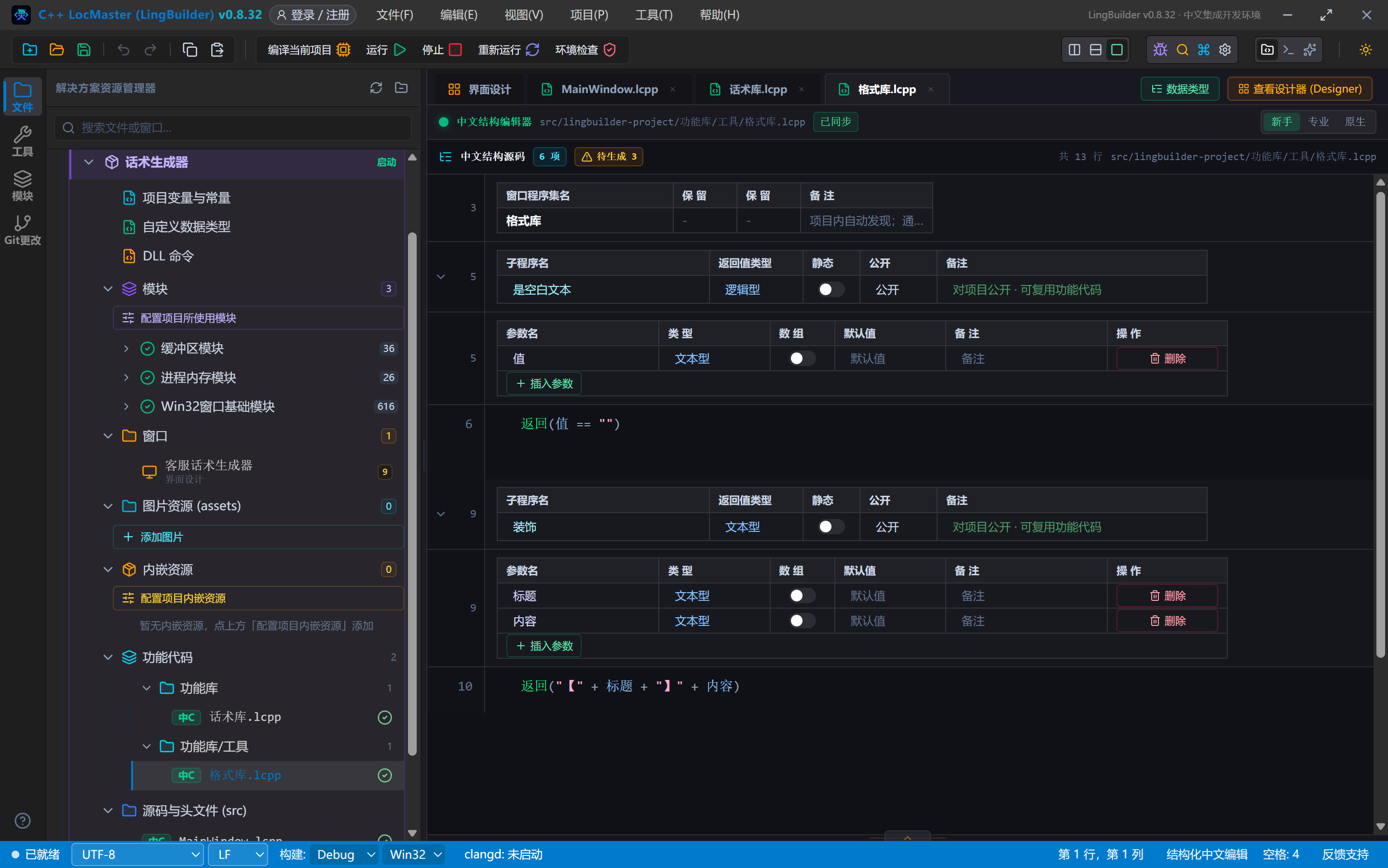This screenshot has width=1388, height=868.
Task: Click 插入参数 under parameter 值
Action: (544, 383)
